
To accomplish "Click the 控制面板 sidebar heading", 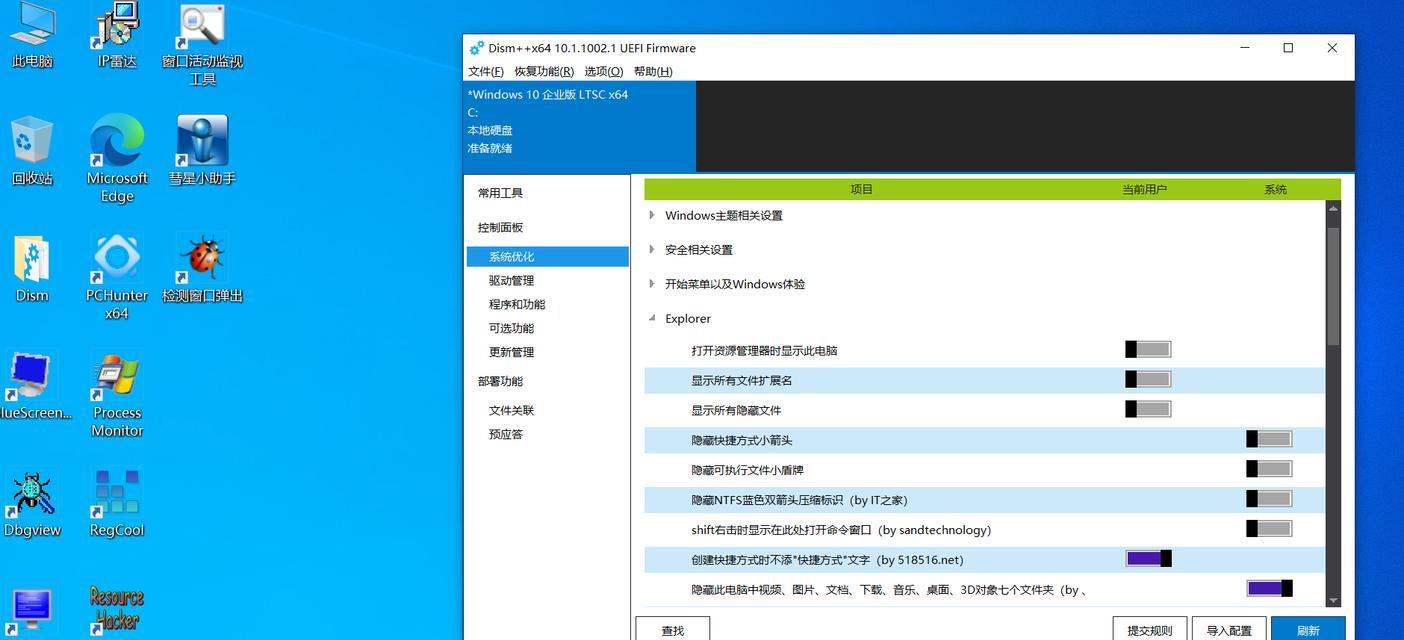I will [x=500, y=228].
